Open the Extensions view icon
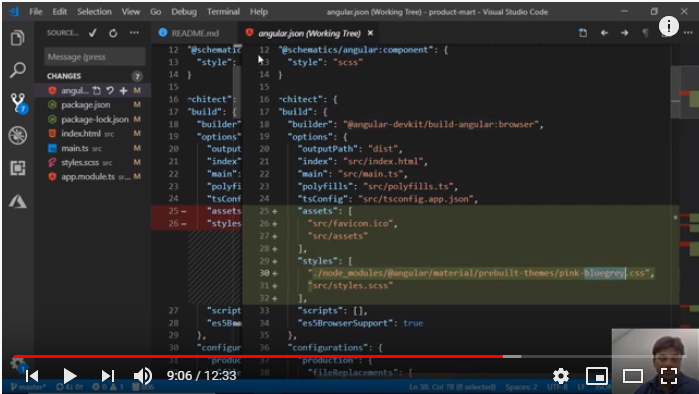This screenshot has width=699, height=394. (18, 168)
